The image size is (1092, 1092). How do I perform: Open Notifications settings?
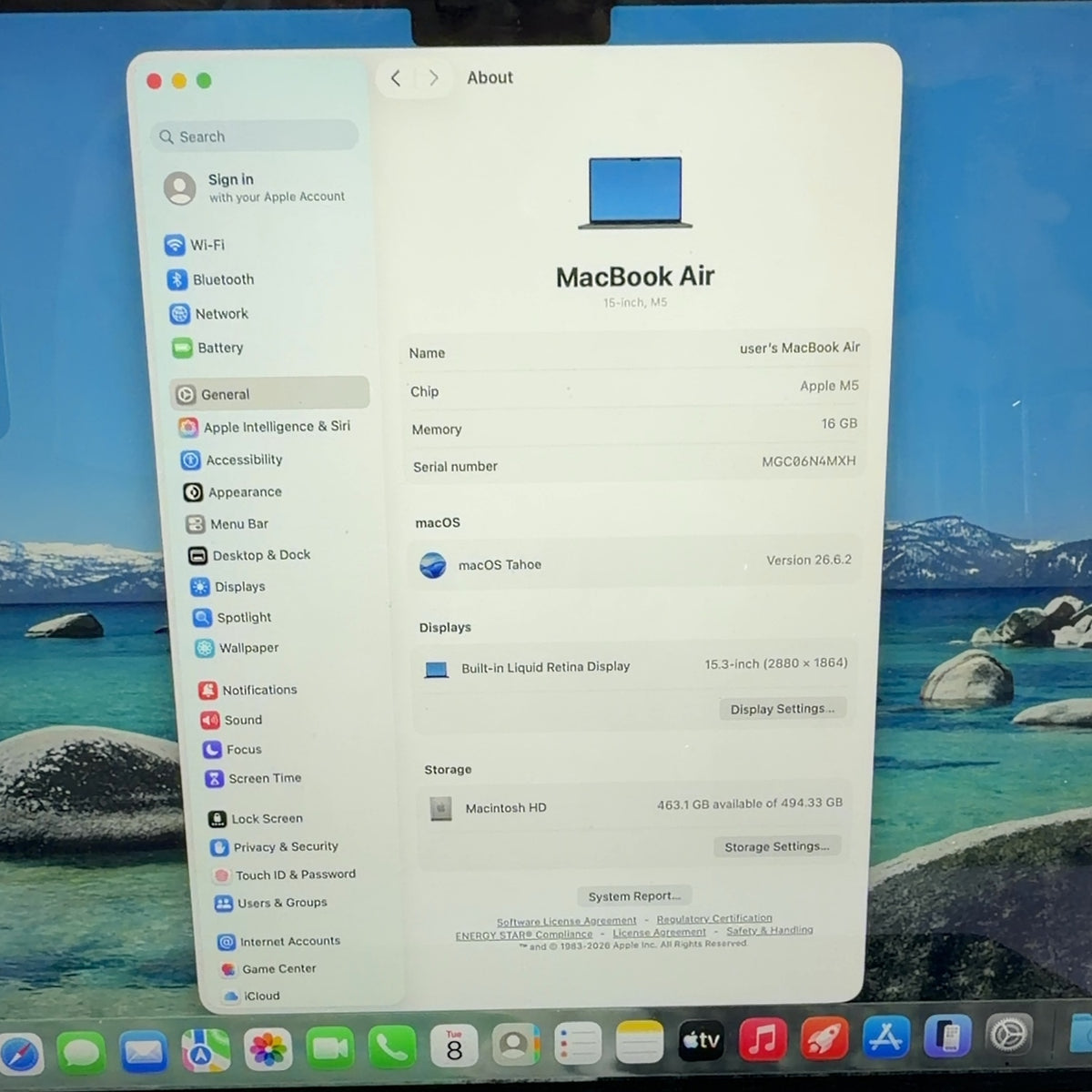tap(248, 690)
